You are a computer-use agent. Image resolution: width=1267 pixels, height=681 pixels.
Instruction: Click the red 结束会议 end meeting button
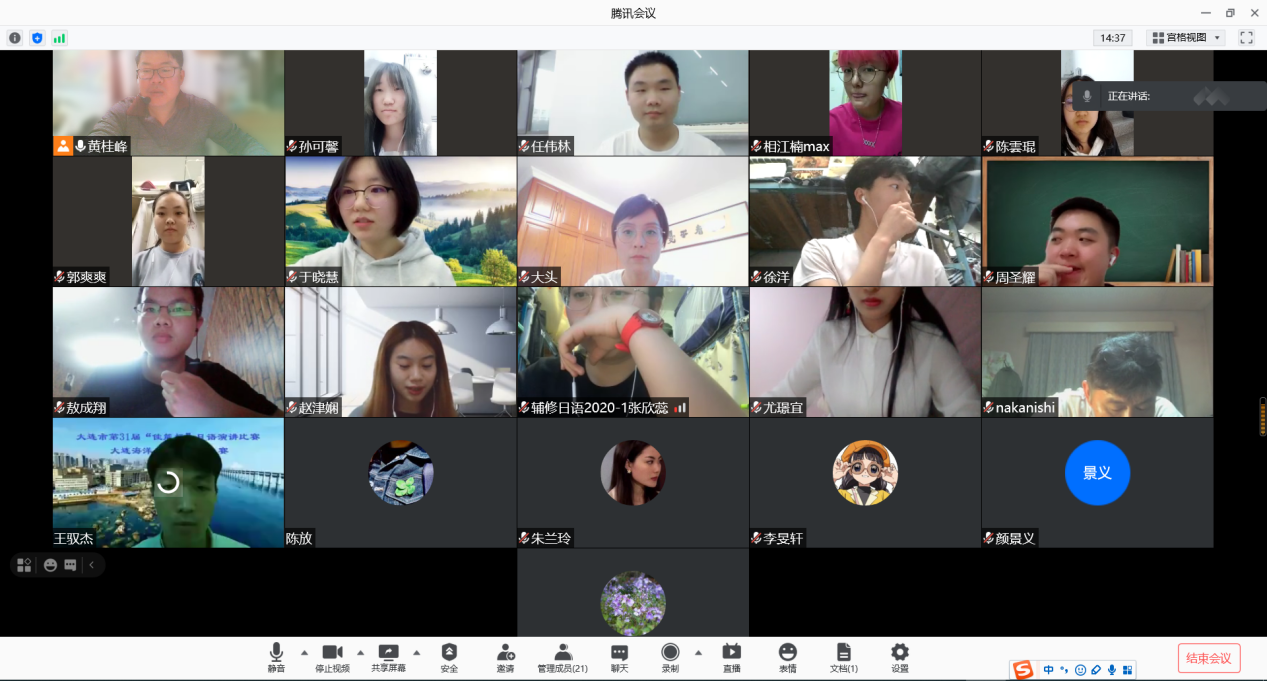[1209, 658]
